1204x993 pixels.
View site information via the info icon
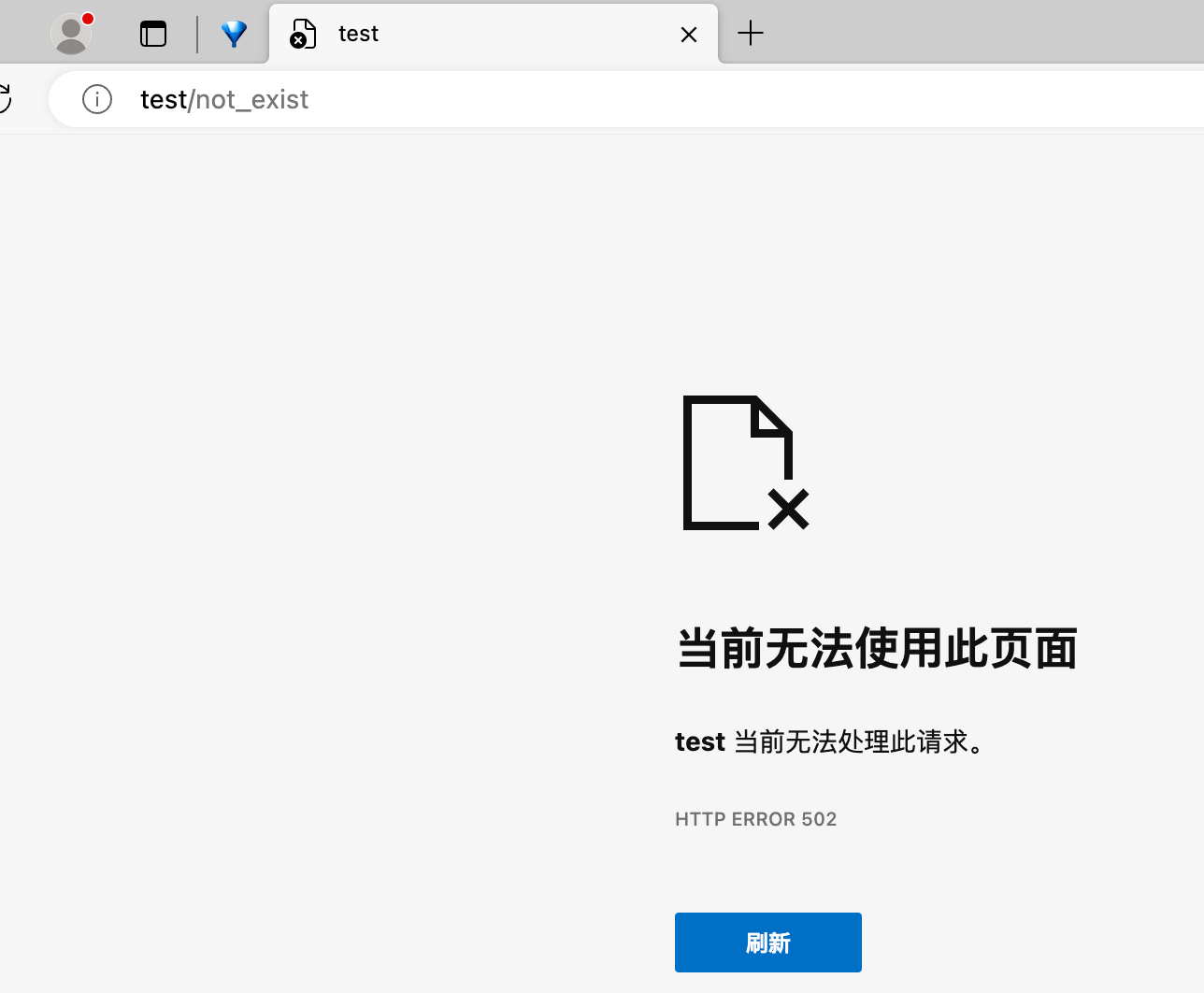point(97,99)
